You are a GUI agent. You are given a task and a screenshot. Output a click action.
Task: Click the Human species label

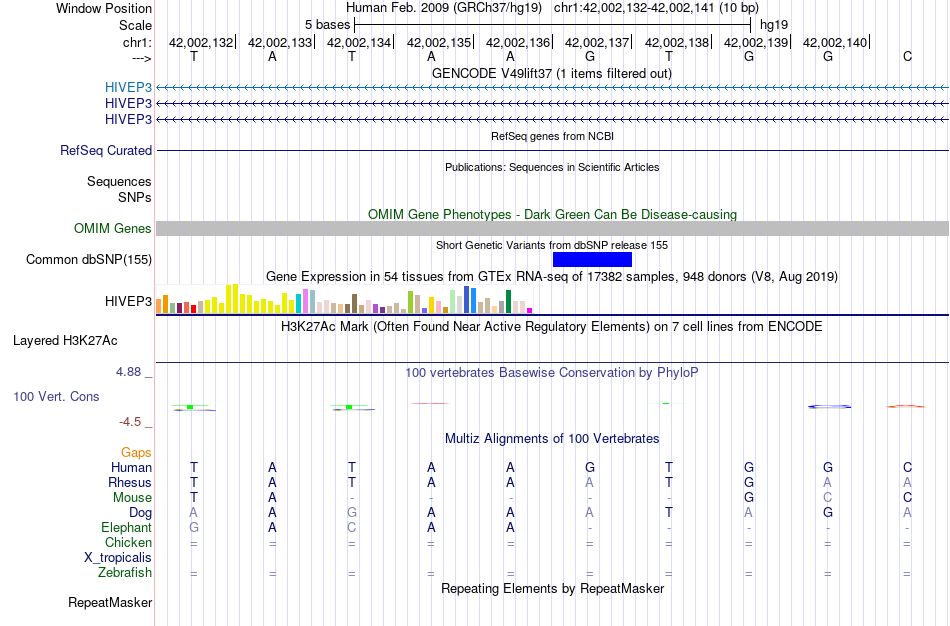(131, 467)
